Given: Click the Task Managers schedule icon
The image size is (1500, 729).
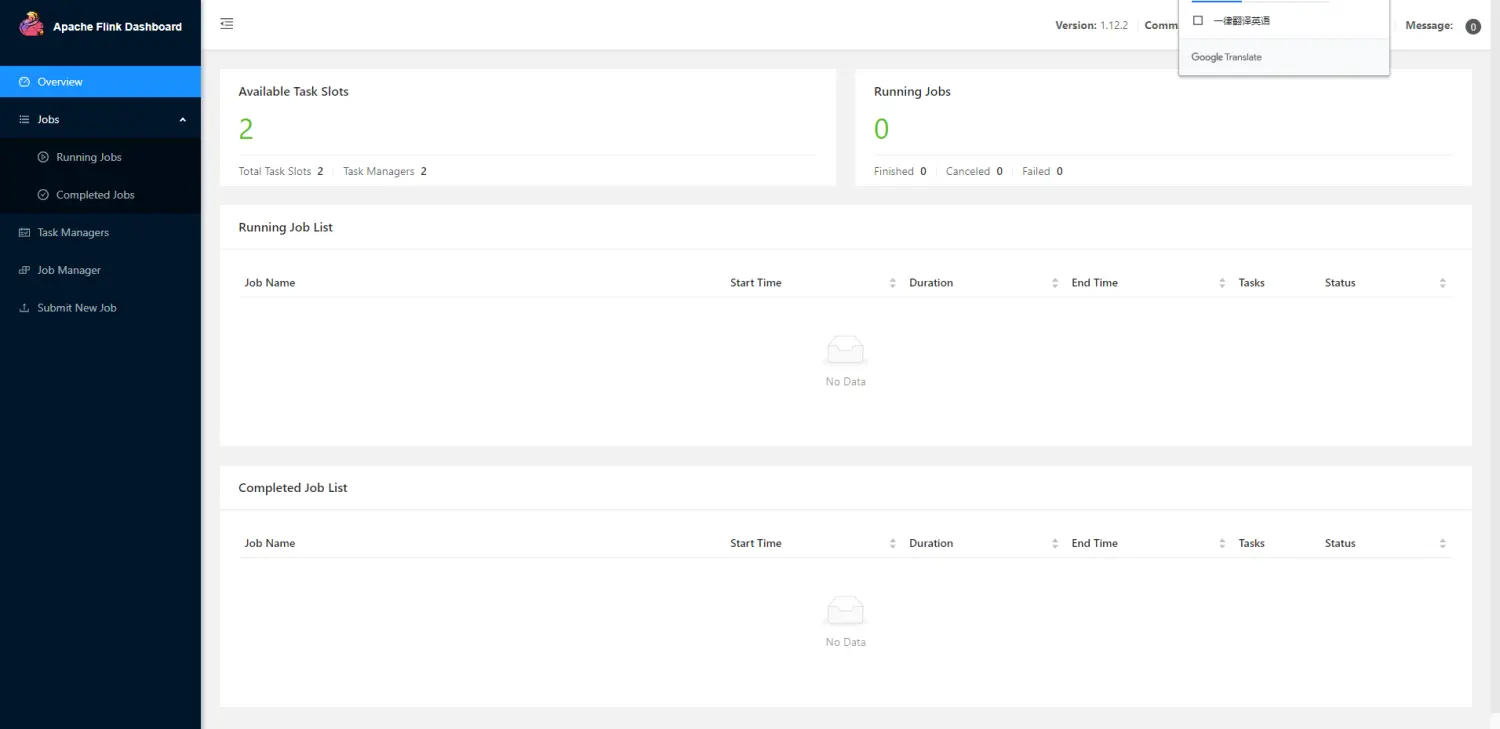Looking at the screenshot, I should point(25,233).
